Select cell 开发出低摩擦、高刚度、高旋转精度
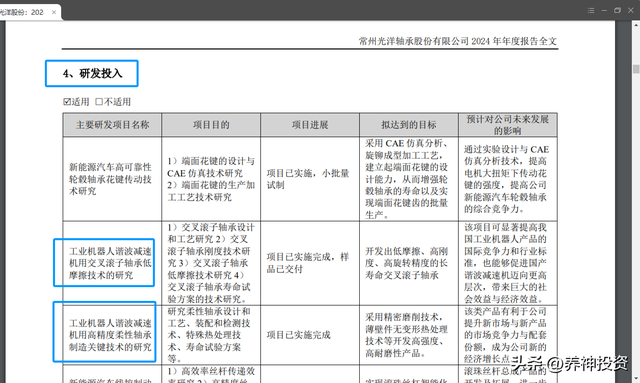Screen dimensions: 640x383 [409, 263]
